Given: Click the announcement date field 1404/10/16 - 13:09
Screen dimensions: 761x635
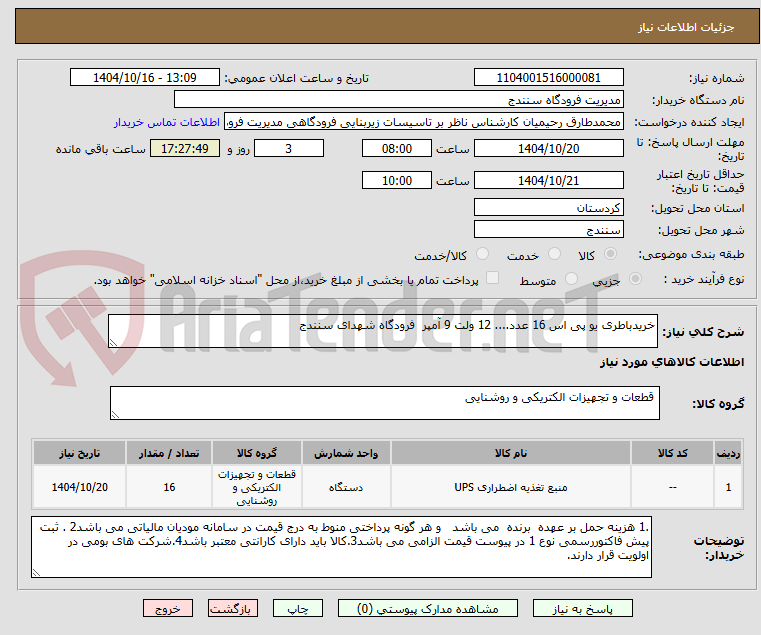Looking at the screenshot, I should [145, 78].
